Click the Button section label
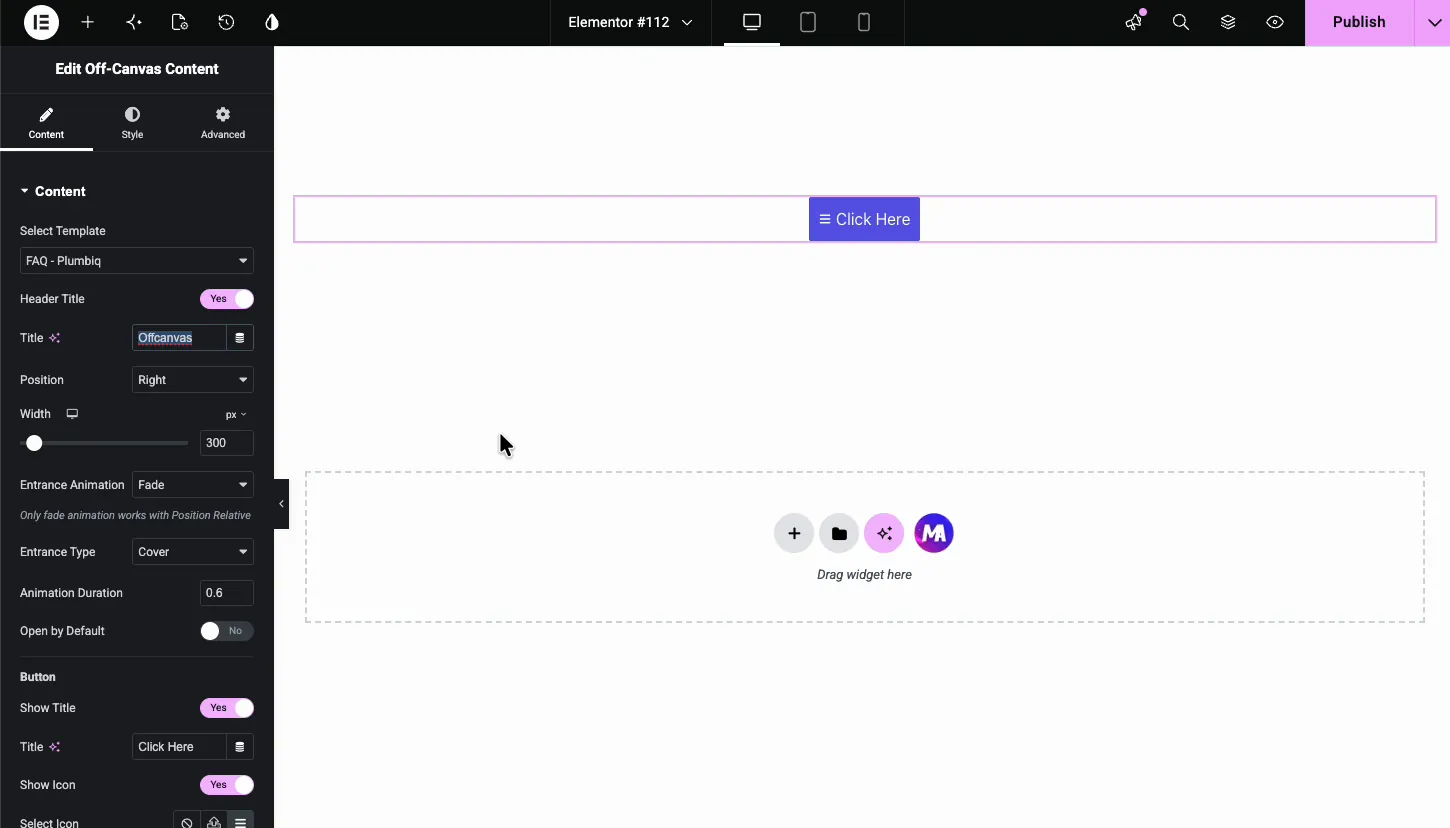 (38, 677)
